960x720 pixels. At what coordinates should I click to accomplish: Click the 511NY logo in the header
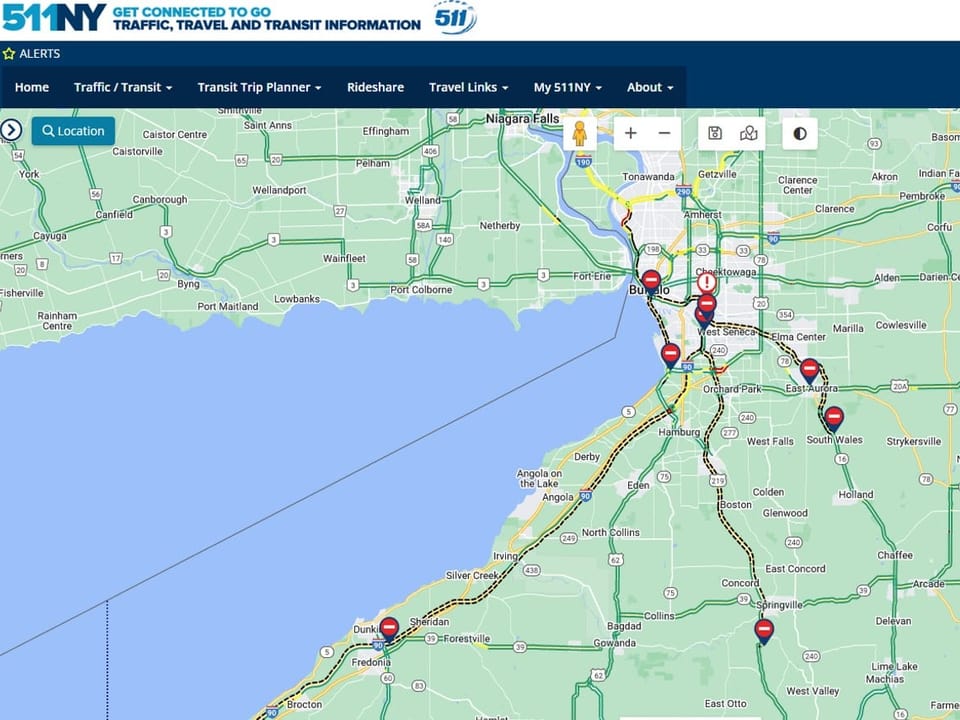[54, 17]
